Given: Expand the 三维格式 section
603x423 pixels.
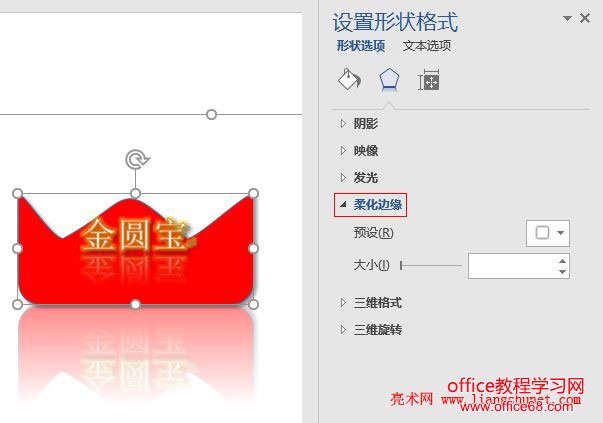Looking at the screenshot, I should pos(370,303).
